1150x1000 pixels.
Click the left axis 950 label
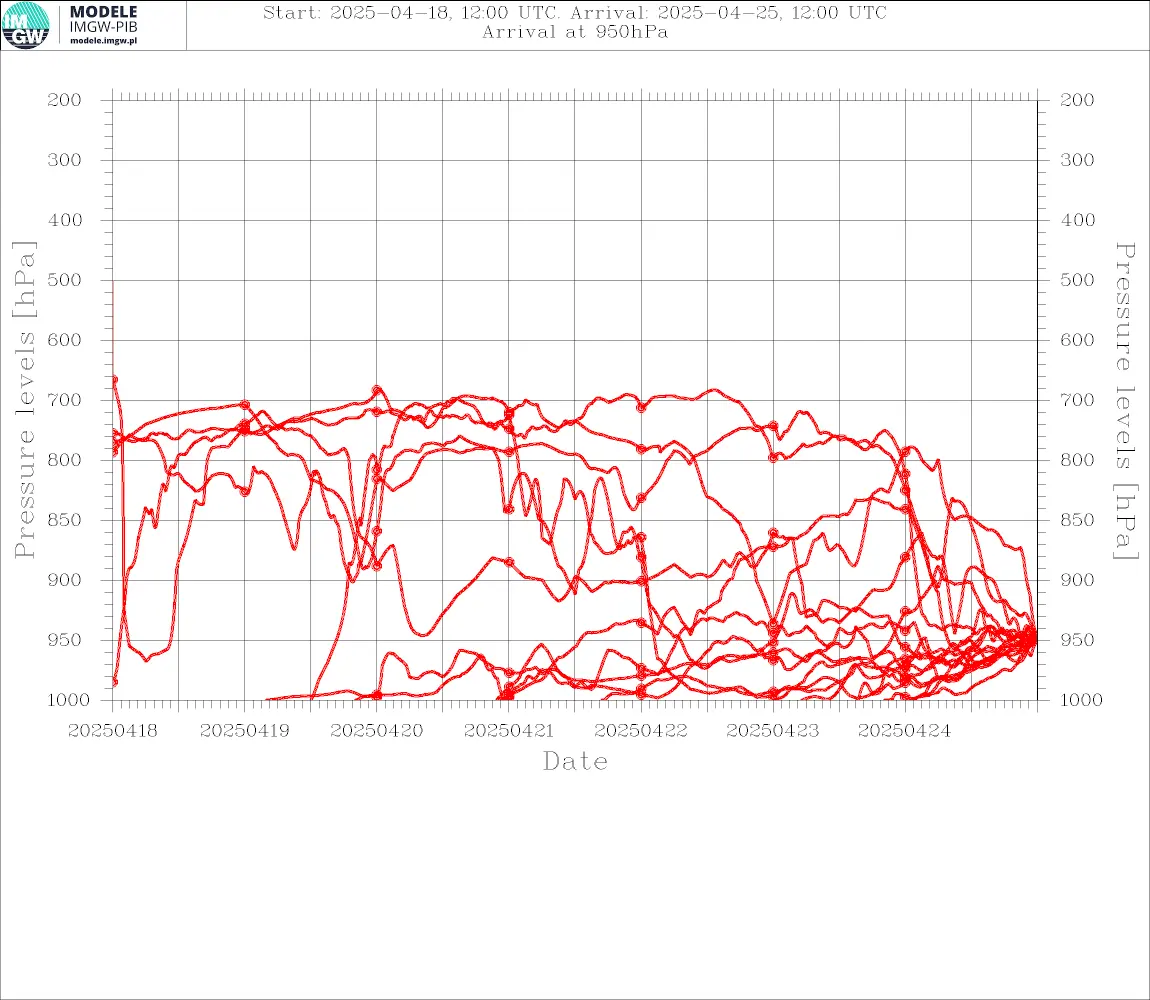click(65, 640)
